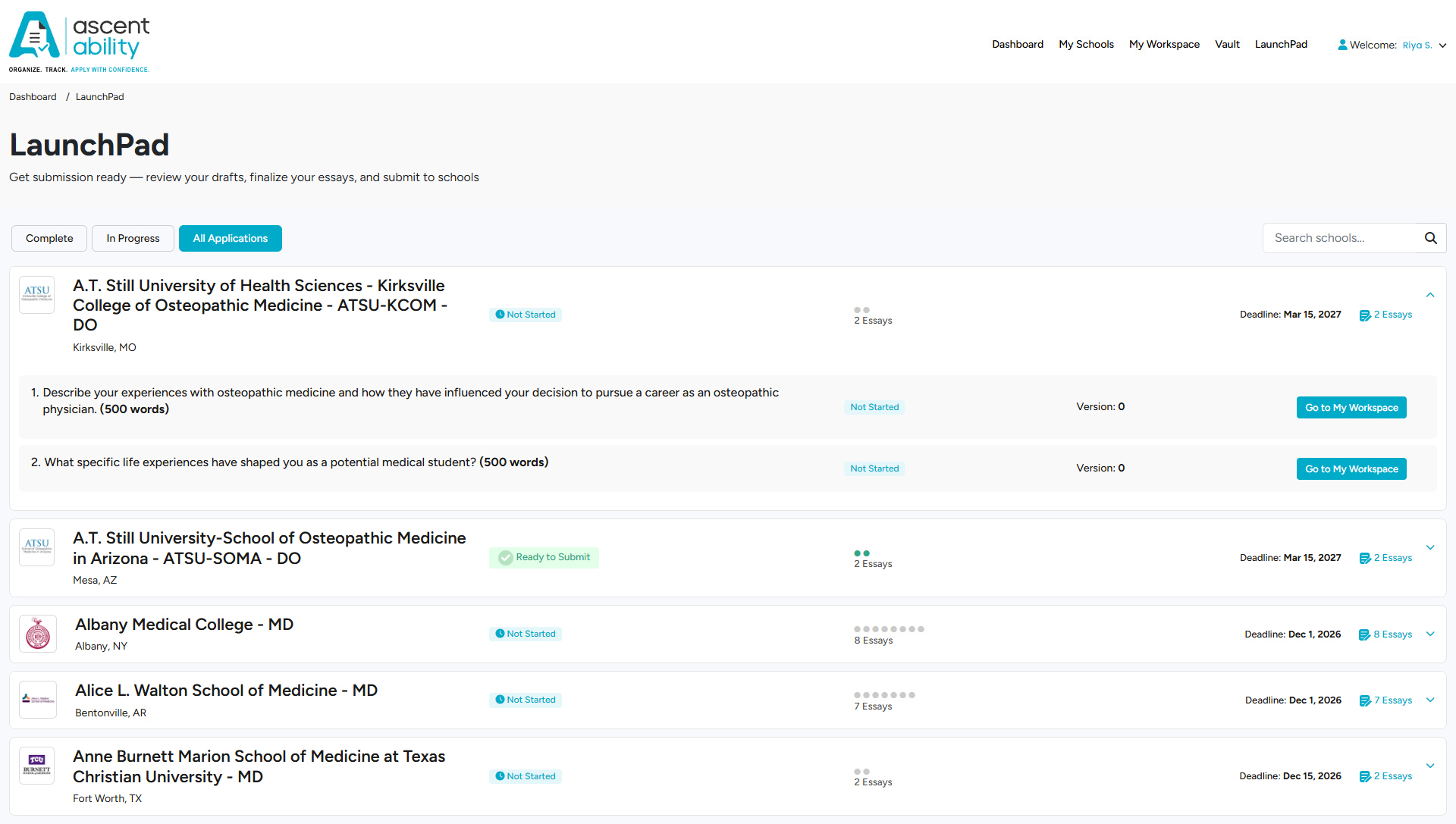Screen dimensions: 1456x824
Task: Click the Mesa, AZ location text
Action: pos(95,581)
